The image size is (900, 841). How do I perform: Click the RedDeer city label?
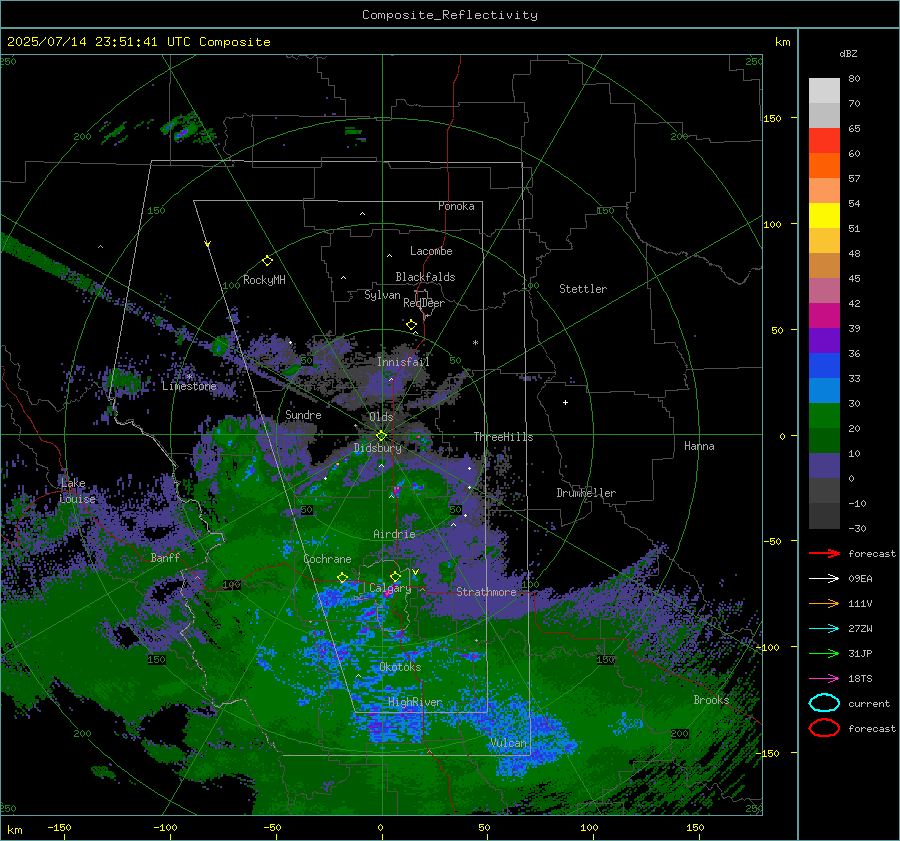(x=424, y=303)
